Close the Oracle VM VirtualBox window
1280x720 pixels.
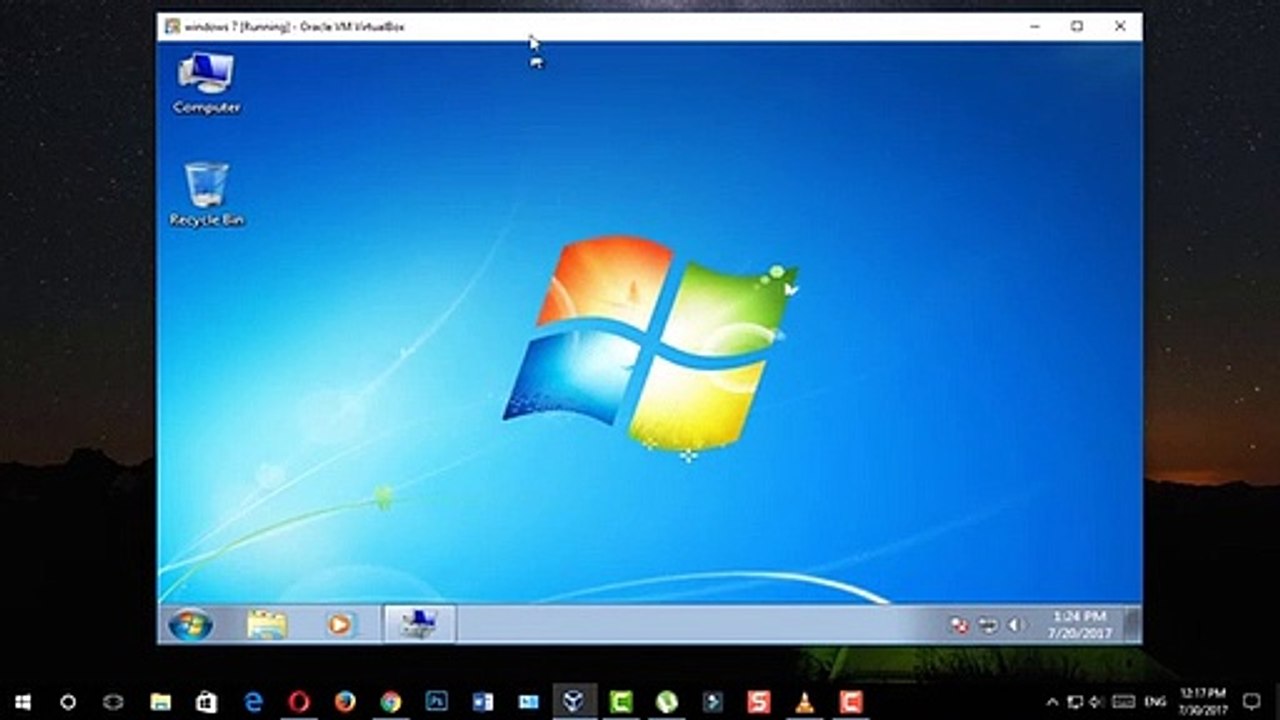click(x=1120, y=26)
